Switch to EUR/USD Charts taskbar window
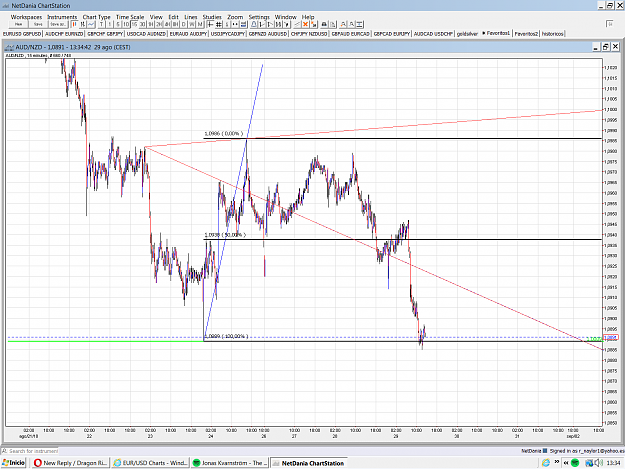Viewport: 625px width, 469px height. click(150, 463)
